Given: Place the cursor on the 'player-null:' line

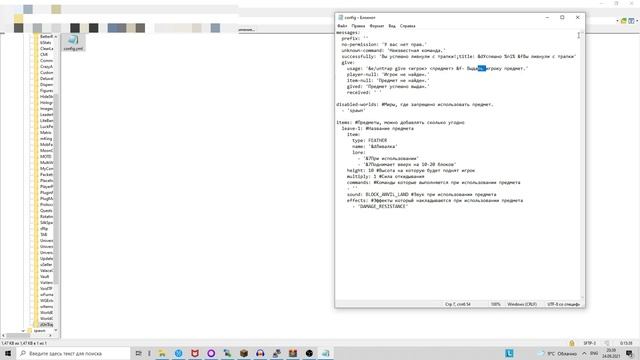Looking at the screenshot, I should click(388, 75).
